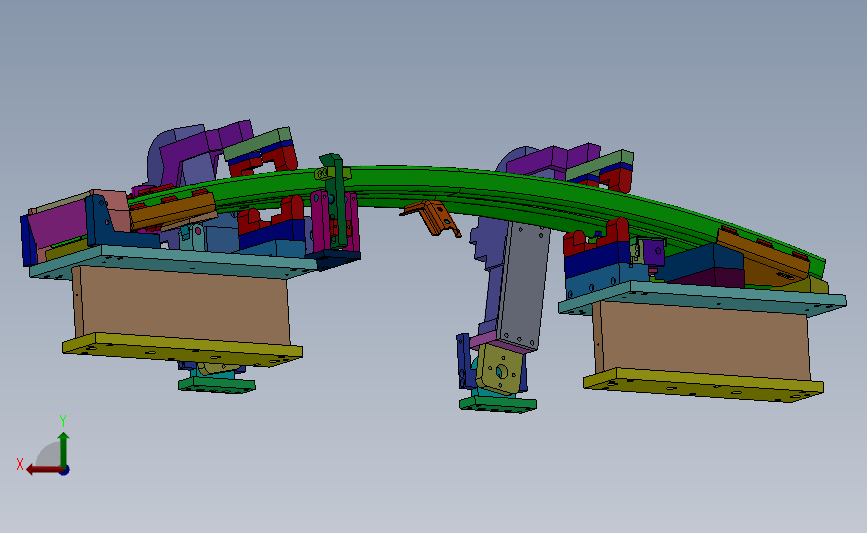
Task: Select the green foot plate under the center cylinder
Action: (x=498, y=404)
